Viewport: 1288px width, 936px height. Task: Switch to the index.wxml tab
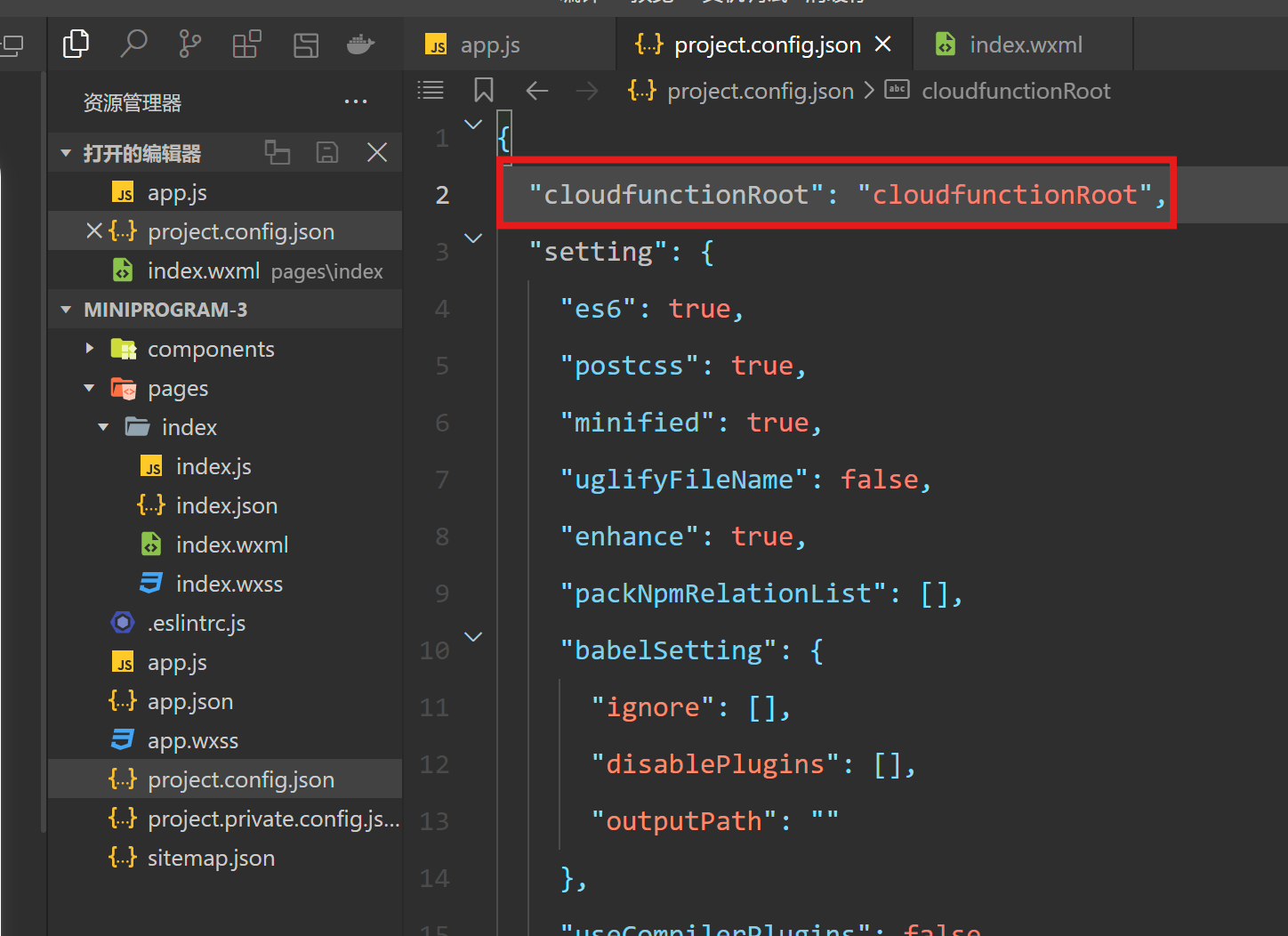pyautogui.click(x=1025, y=44)
